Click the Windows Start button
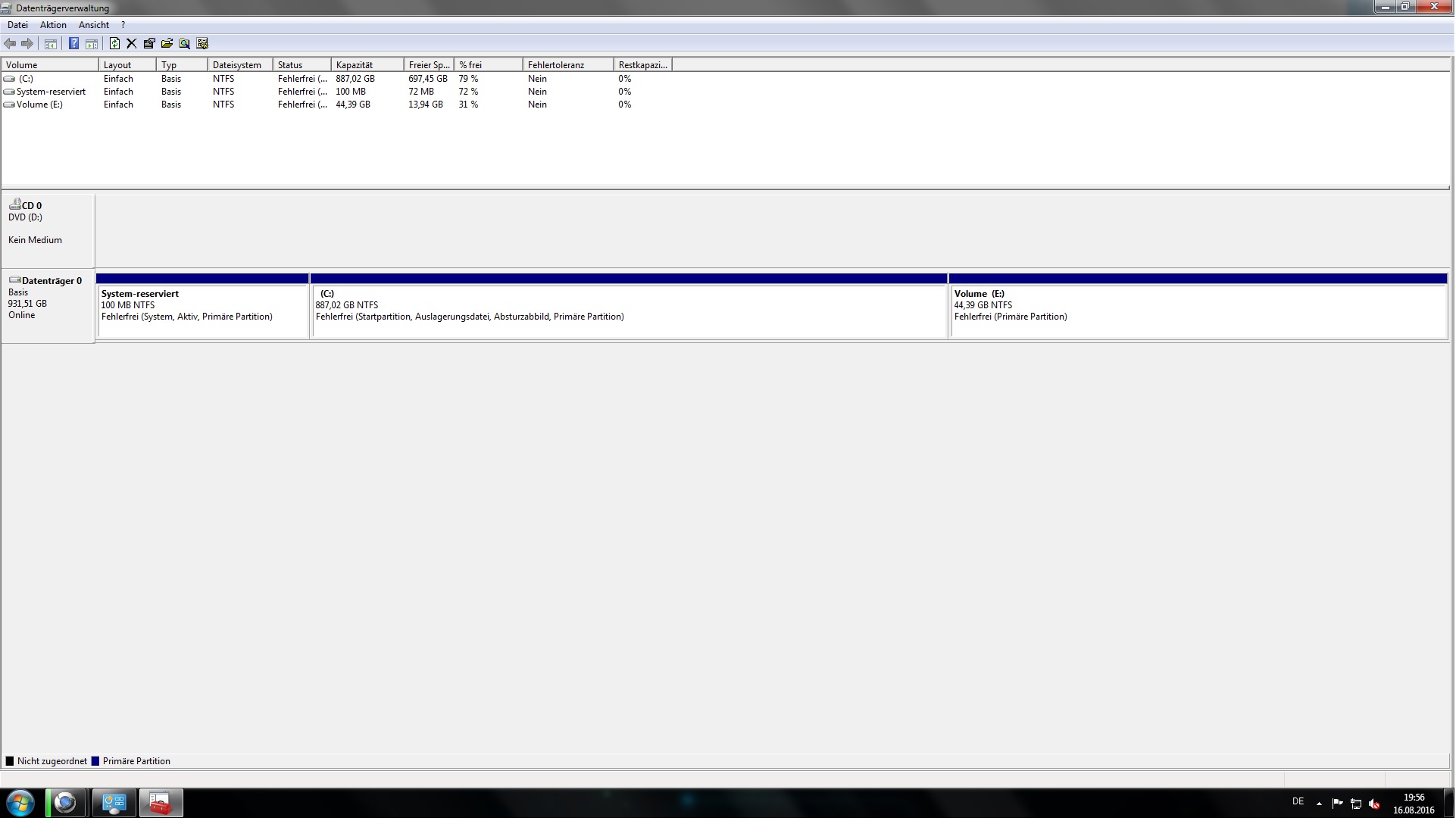Viewport: 1456px width, 821px height. [x=20, y=804]
